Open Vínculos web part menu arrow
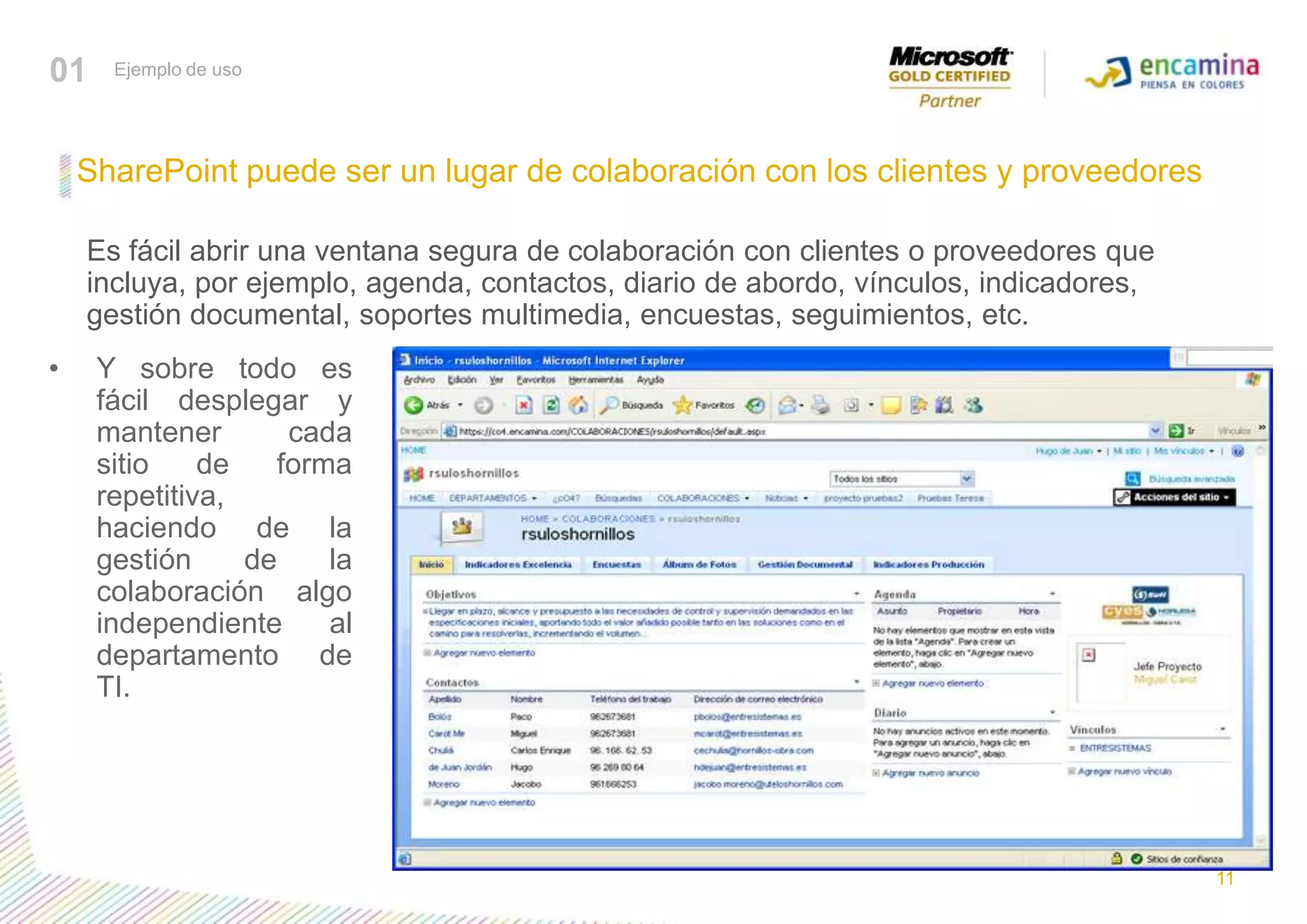 (1223, 729)
